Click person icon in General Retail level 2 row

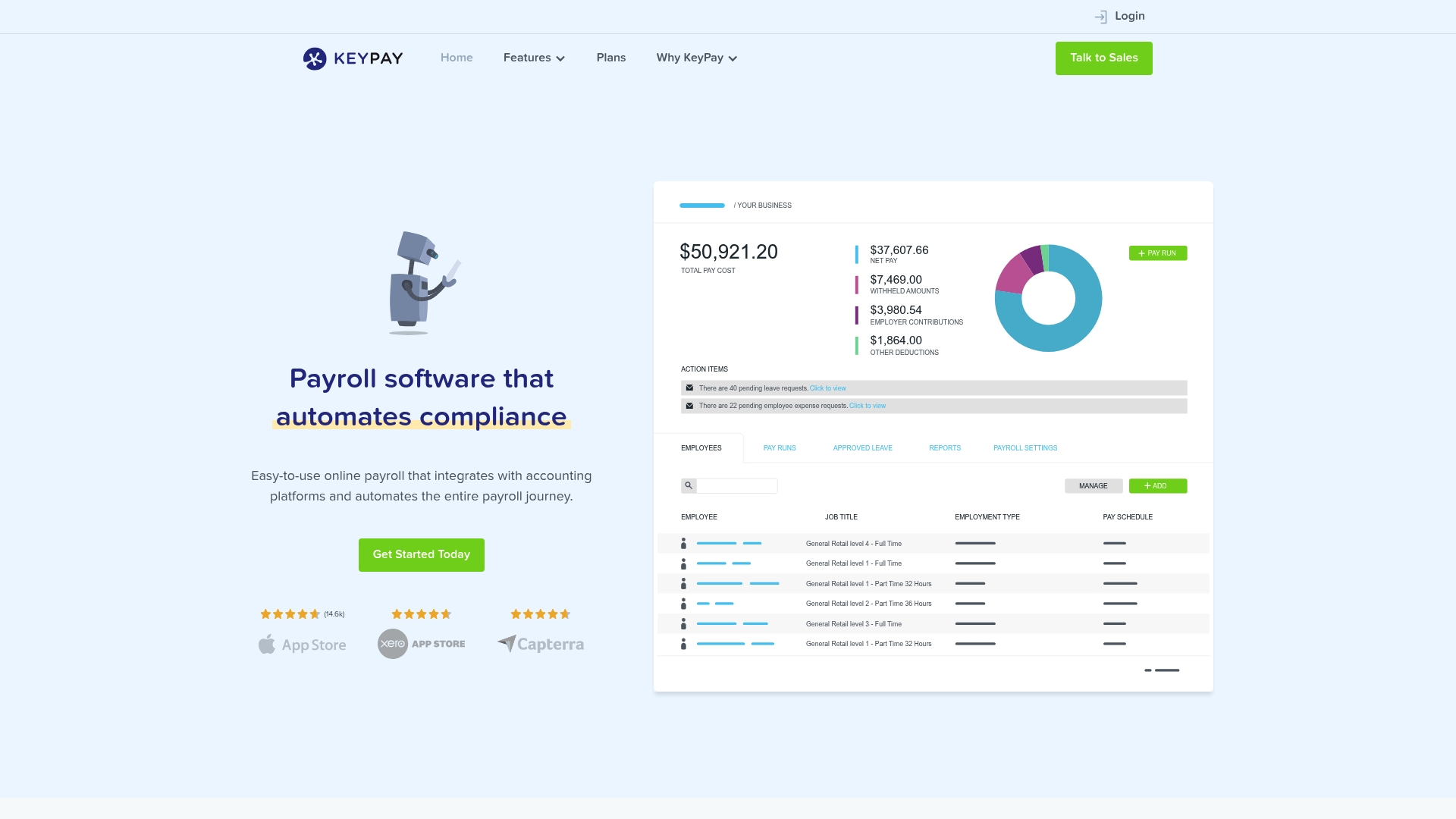[x=683, y=604]
